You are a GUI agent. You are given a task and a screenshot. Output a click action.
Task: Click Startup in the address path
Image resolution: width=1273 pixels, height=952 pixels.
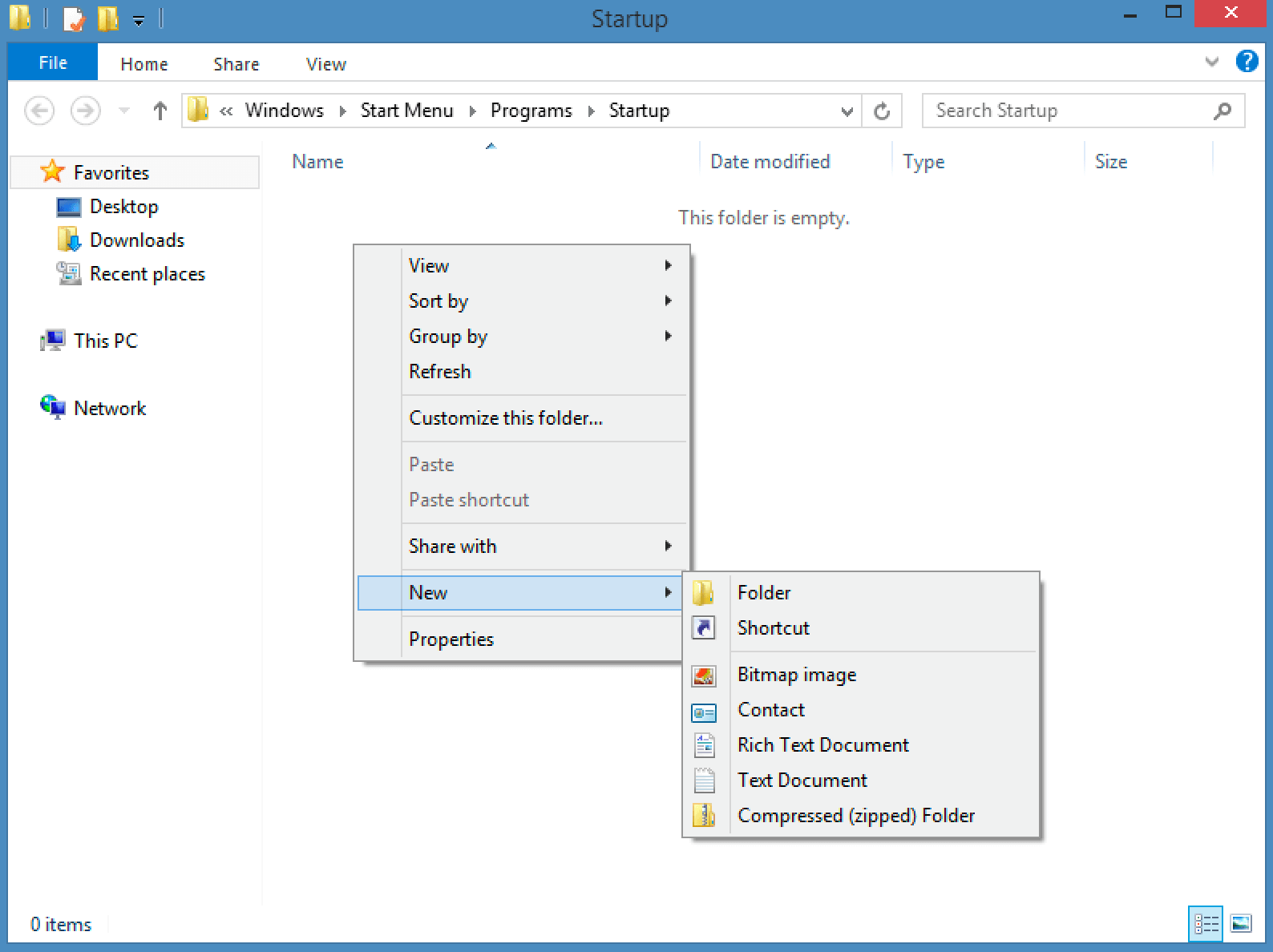tap(639, 111)
